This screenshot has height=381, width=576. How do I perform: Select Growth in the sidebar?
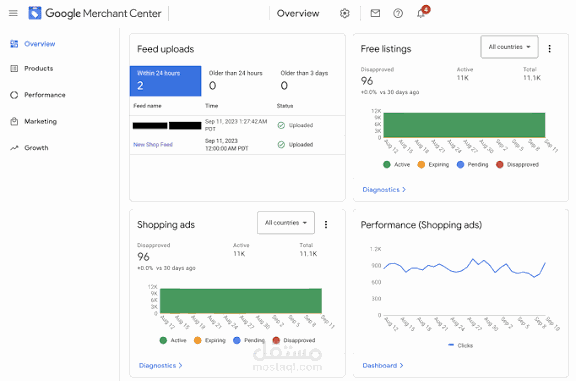click(36, 148)
